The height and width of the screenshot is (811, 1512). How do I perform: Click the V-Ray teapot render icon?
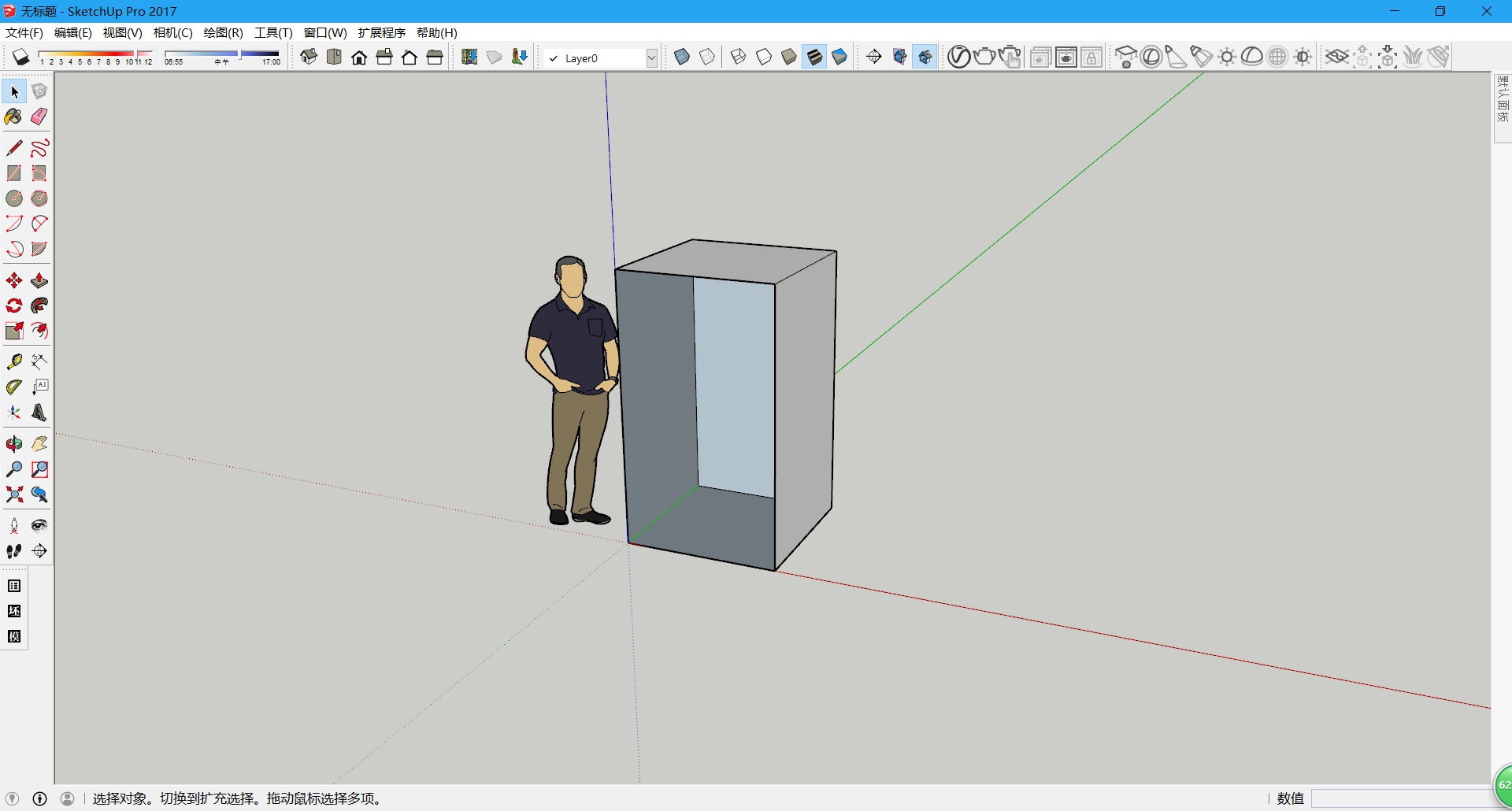pos(984,57)
